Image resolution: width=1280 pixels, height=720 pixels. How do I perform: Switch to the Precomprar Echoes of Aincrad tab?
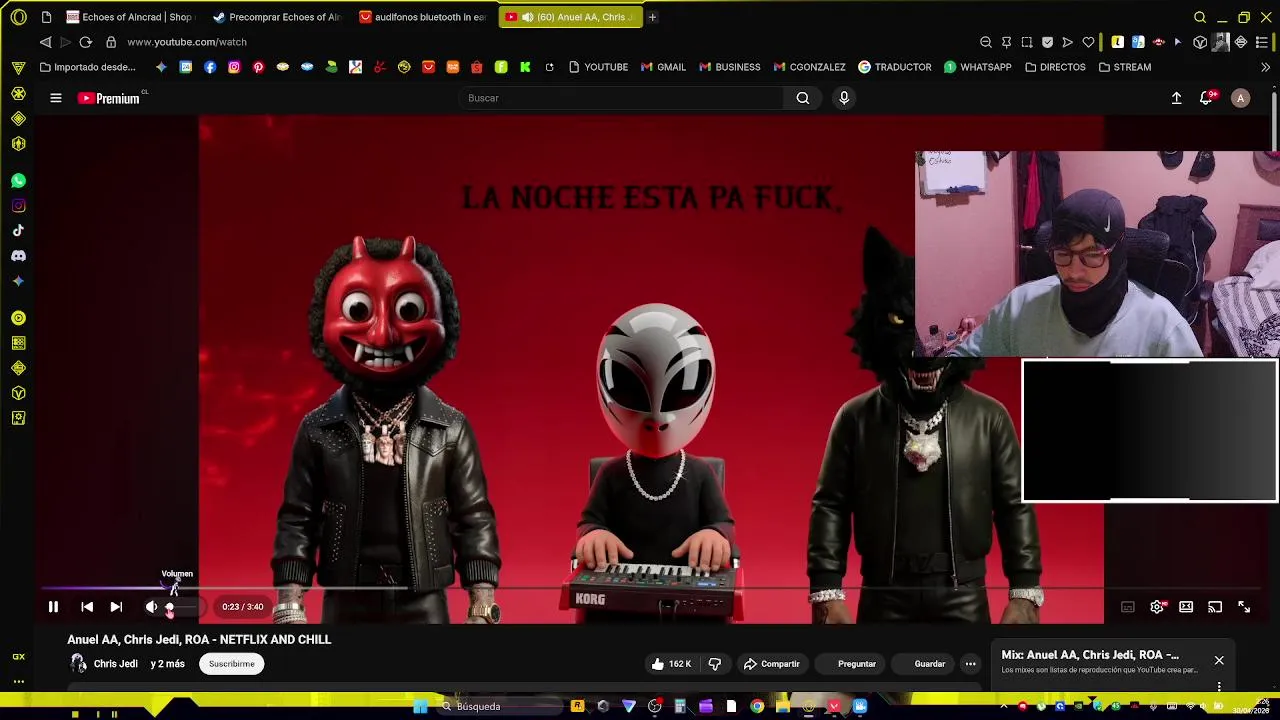coord(277,17)
